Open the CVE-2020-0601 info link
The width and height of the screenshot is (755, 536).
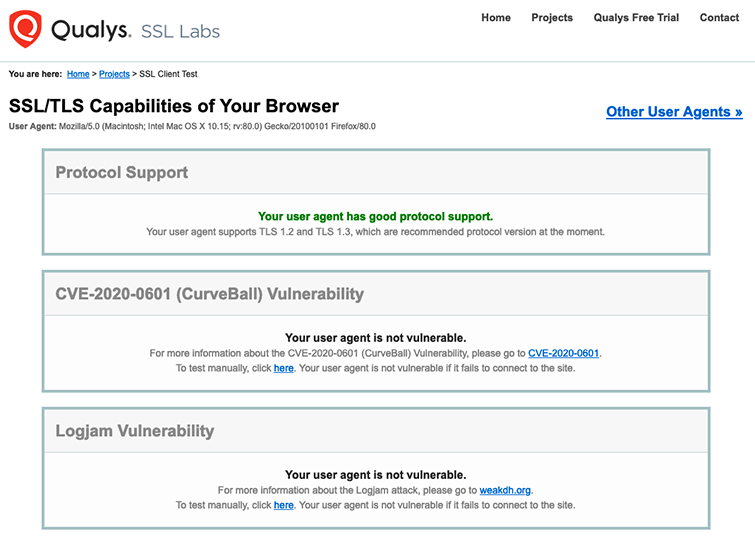[563, 353]
